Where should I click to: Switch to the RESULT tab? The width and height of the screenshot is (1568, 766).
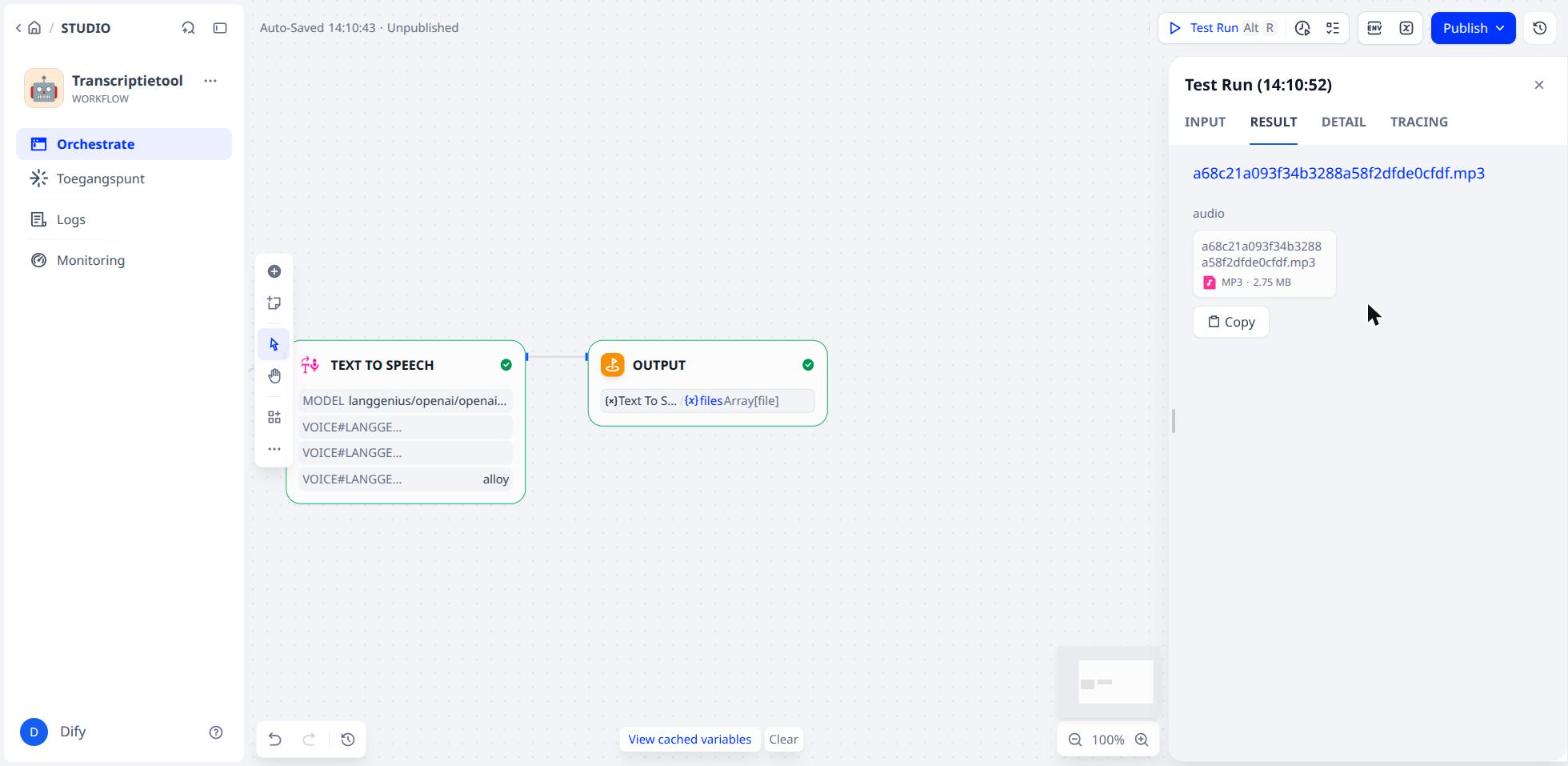[1273, 122]
